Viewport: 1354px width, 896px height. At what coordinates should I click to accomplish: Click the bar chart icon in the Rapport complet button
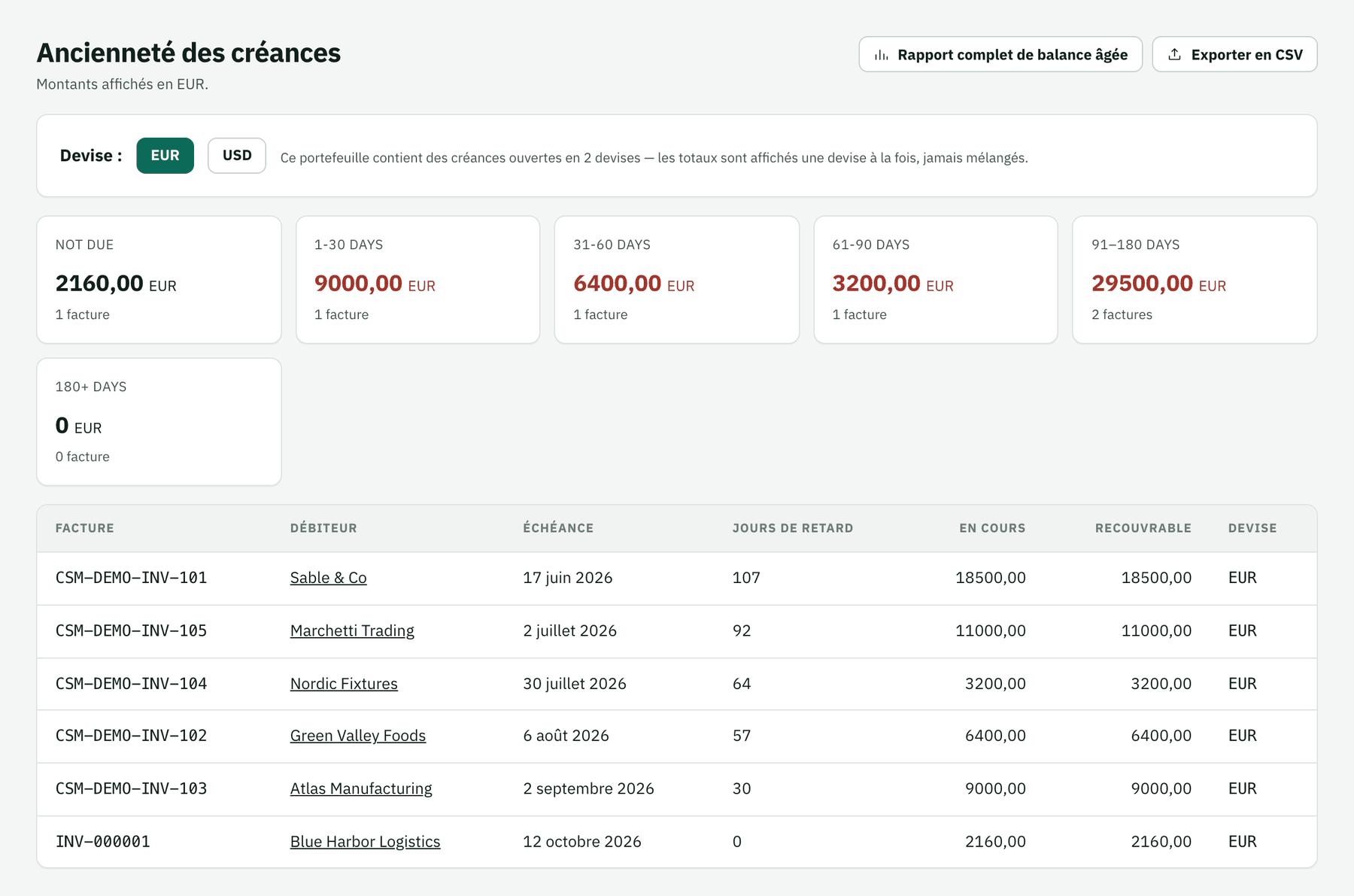[881, 55]
